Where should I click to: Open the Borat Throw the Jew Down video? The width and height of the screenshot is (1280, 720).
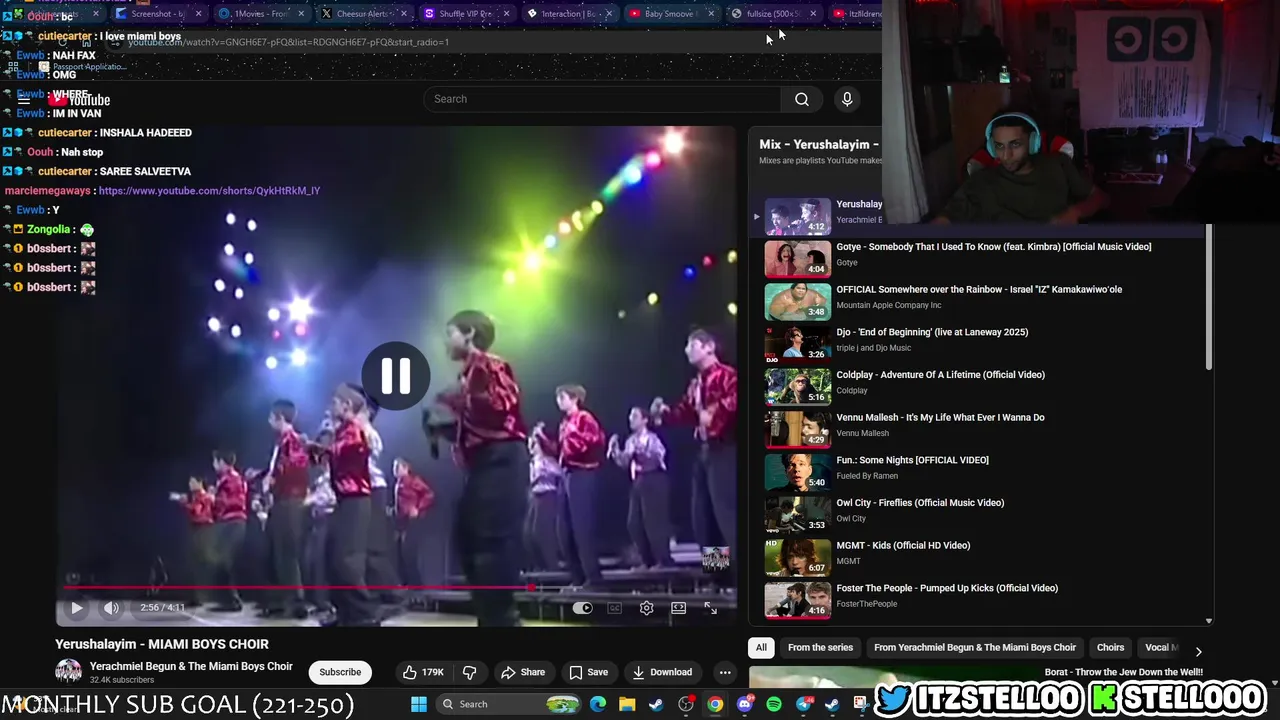point(1123,672)
